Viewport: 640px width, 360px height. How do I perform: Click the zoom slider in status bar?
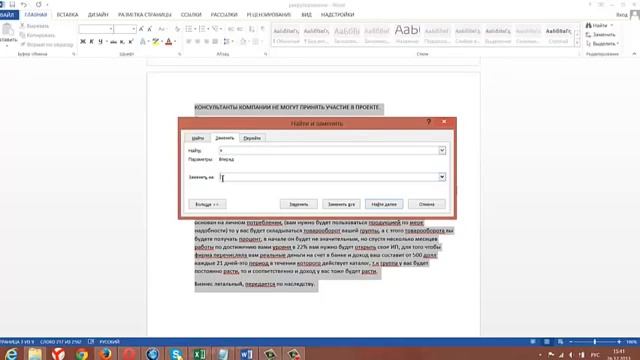coord(595,342)
